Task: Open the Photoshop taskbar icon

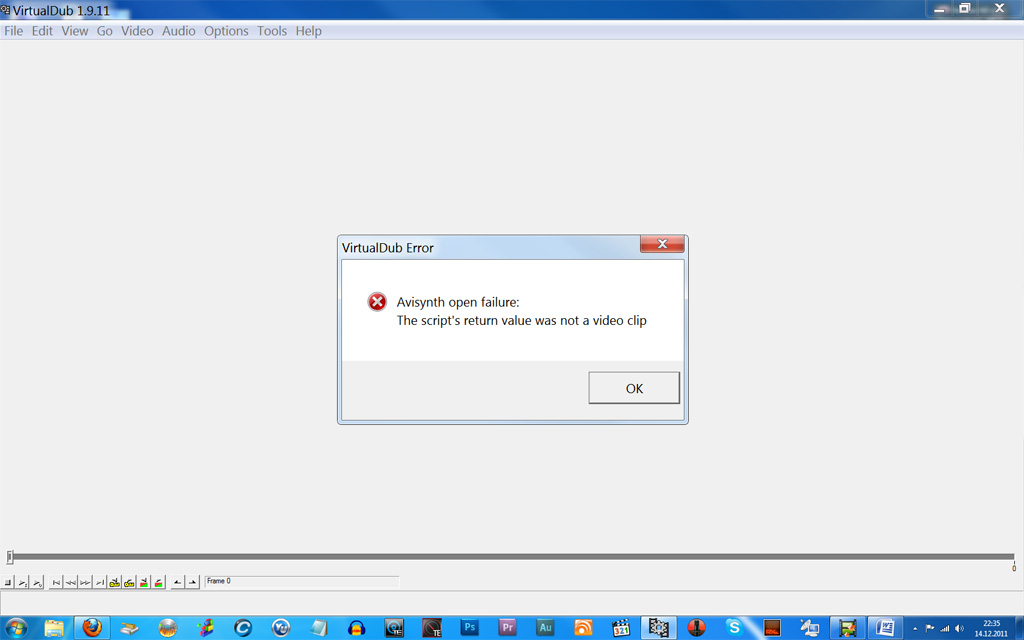Action: point(470,628)
